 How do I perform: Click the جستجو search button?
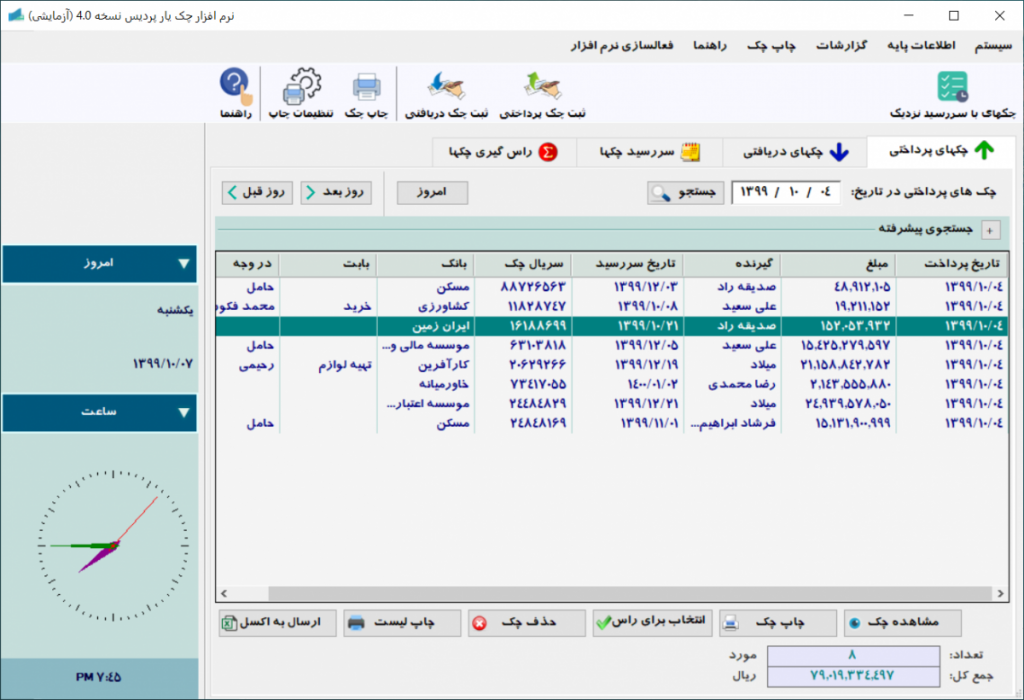[686, 193]
